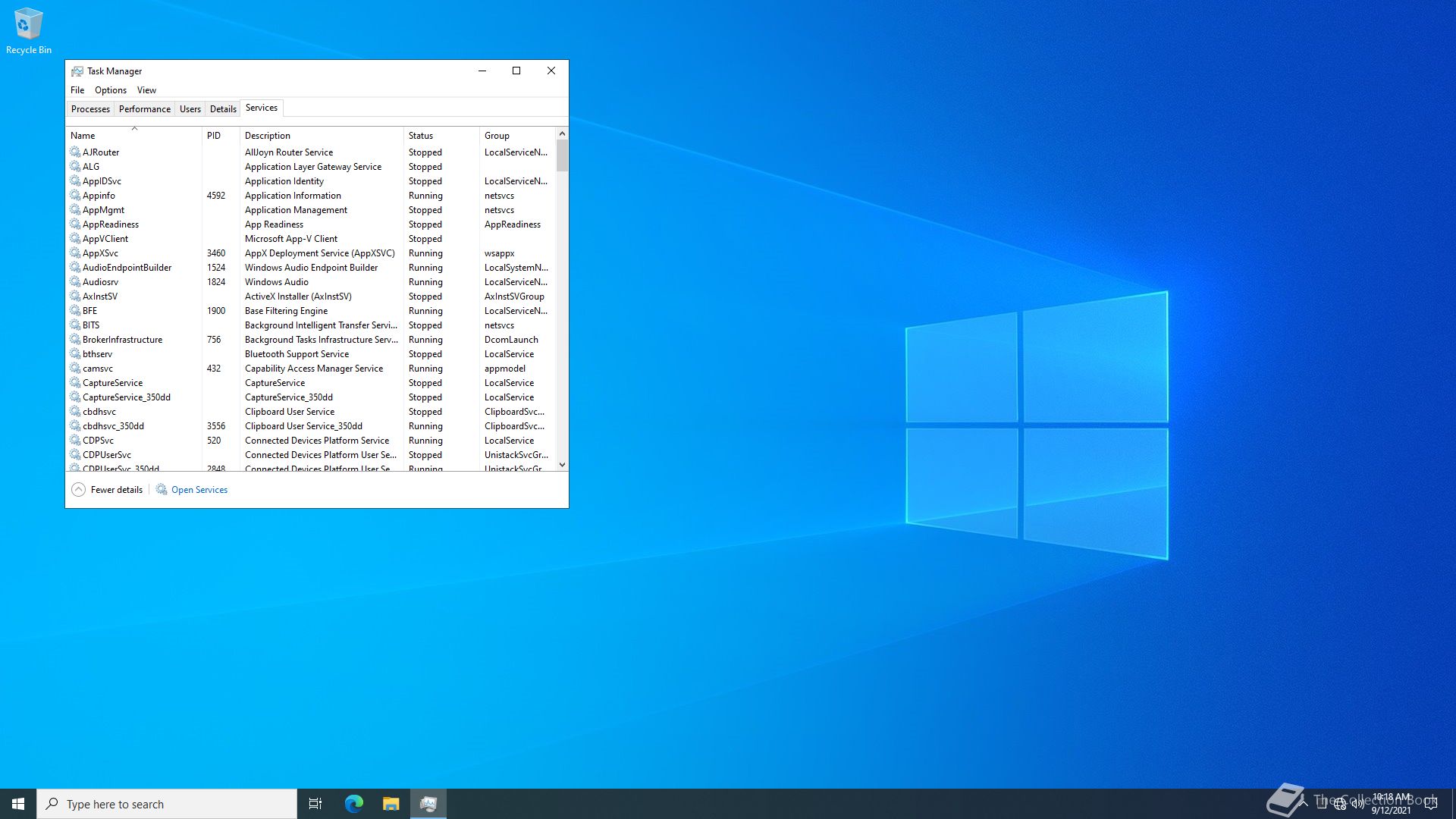The image size is (1456, 819).
Task: Open the Recycle Bin desktop icon
Action: pos(28,30)
